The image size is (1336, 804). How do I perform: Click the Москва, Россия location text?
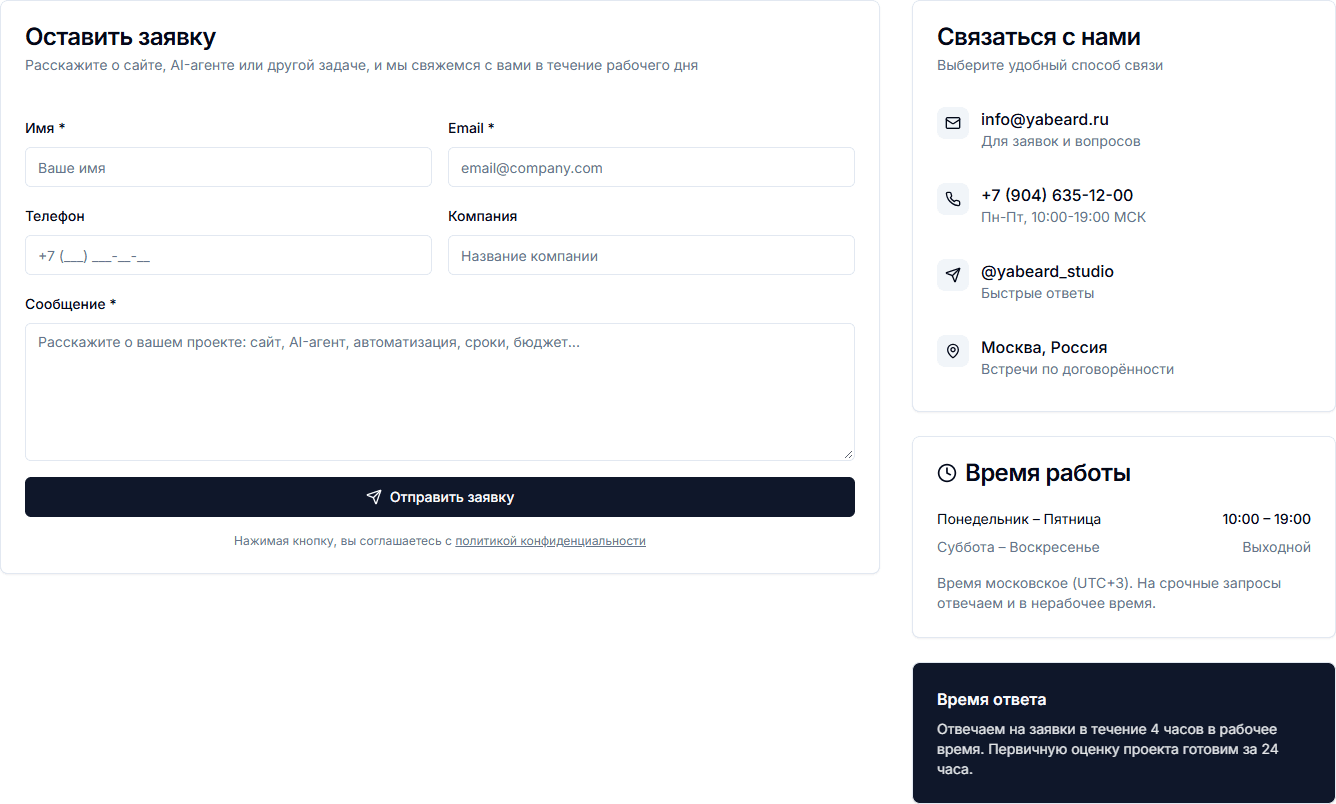click(x=1044, y=347)
